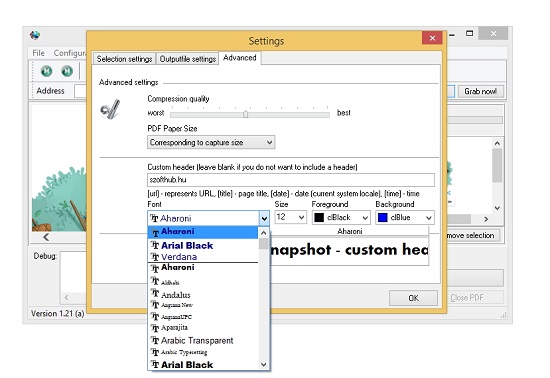Click scroll right arrow in right preview panel

click(x=486, y=219)
